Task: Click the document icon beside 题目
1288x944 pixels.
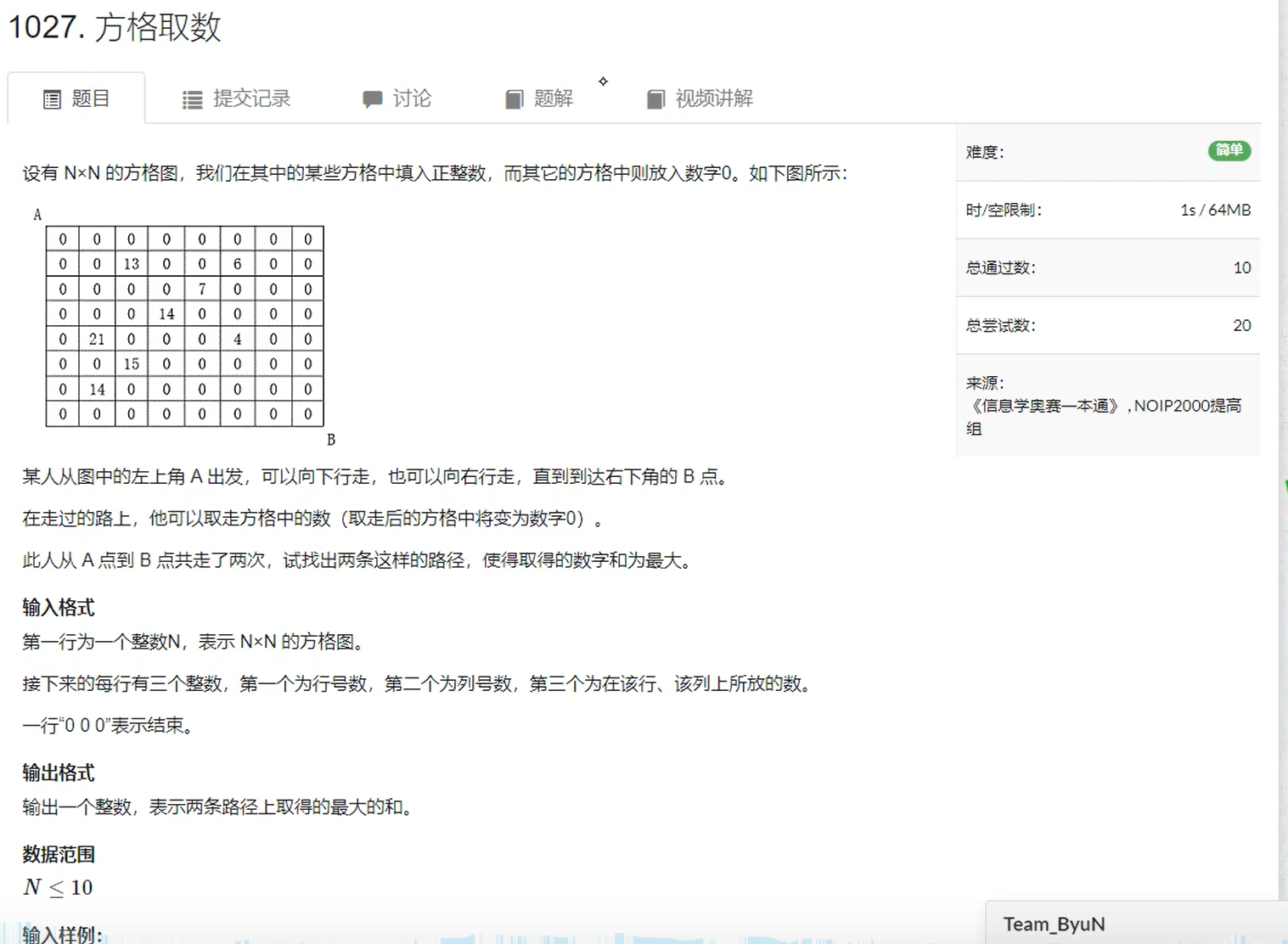Action: coord(52,99)
